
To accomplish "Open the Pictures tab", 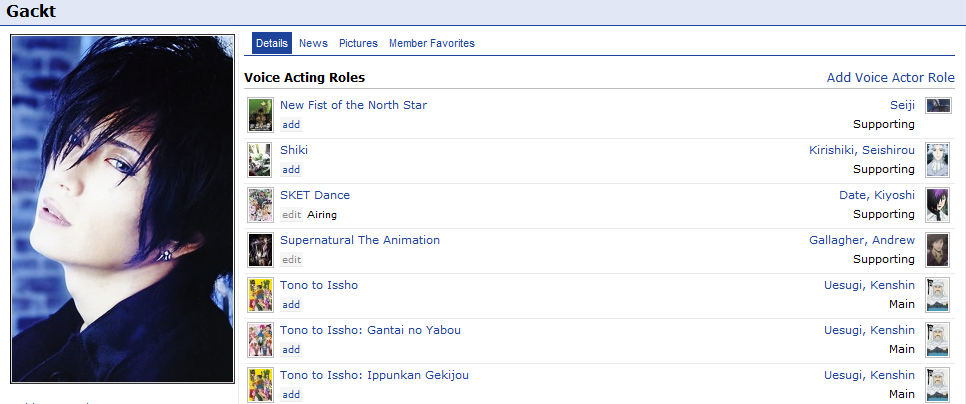I will tap(359, 43).
